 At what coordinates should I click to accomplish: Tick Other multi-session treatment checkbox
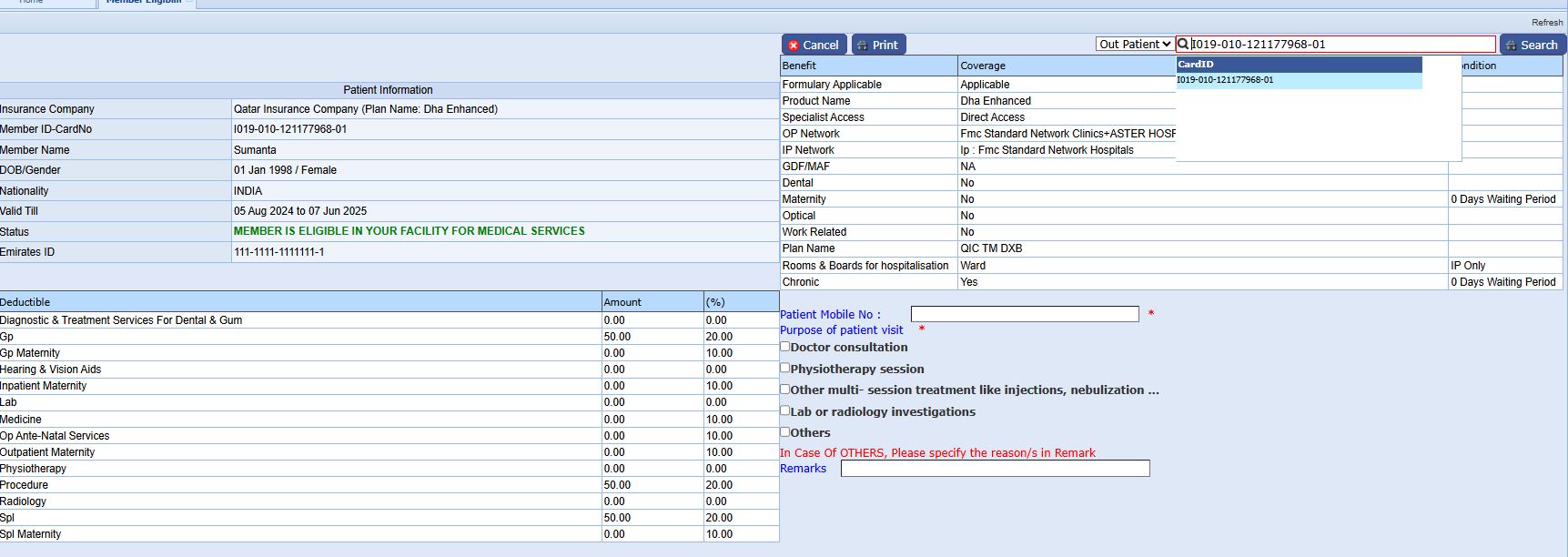point(784,389)
